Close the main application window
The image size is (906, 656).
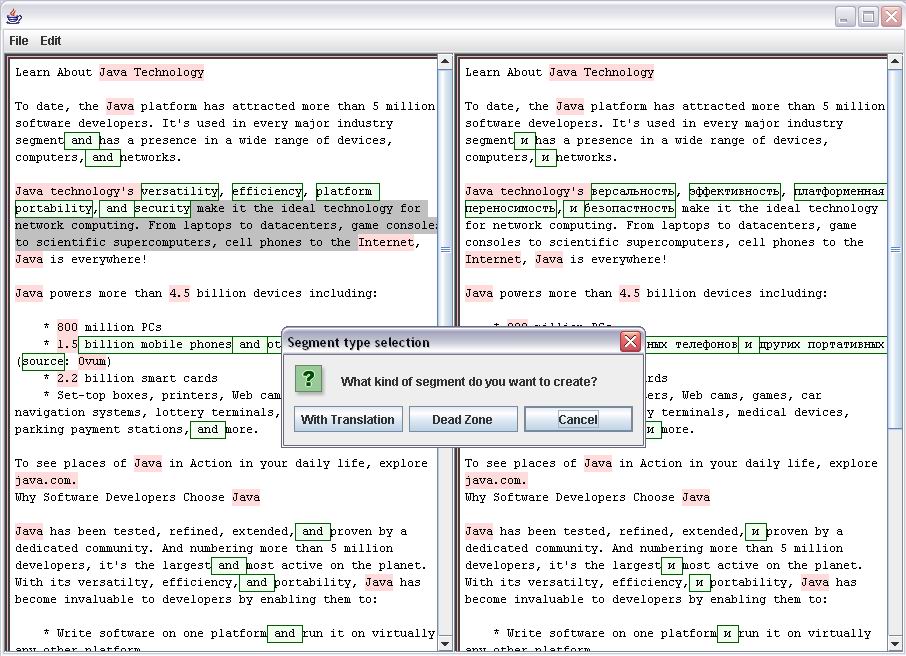click(891, 17)
